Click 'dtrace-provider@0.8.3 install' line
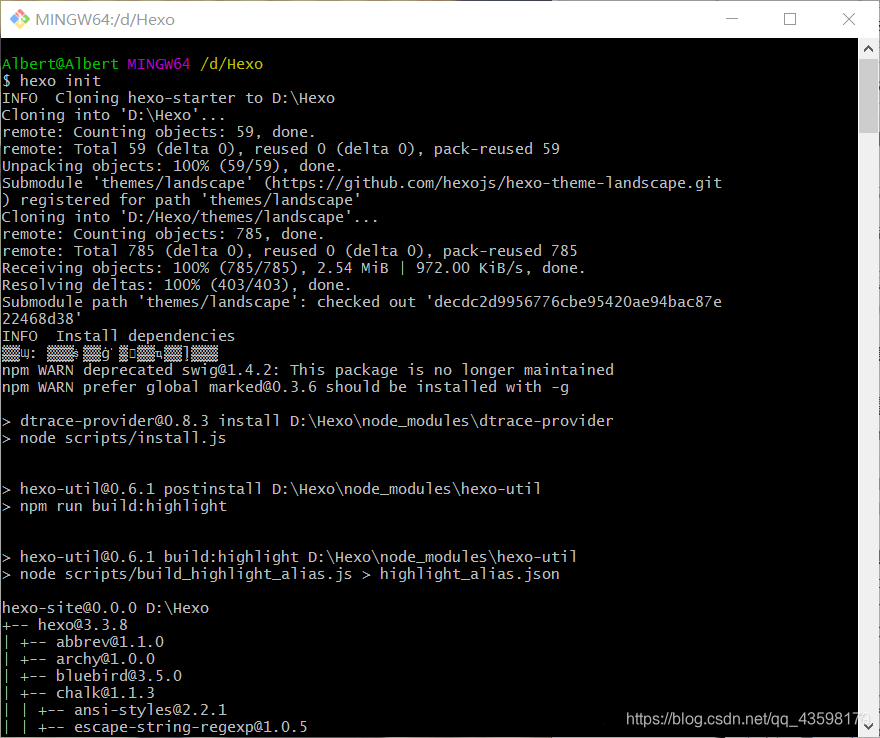880x738 pixels. (x=308, y=421)
